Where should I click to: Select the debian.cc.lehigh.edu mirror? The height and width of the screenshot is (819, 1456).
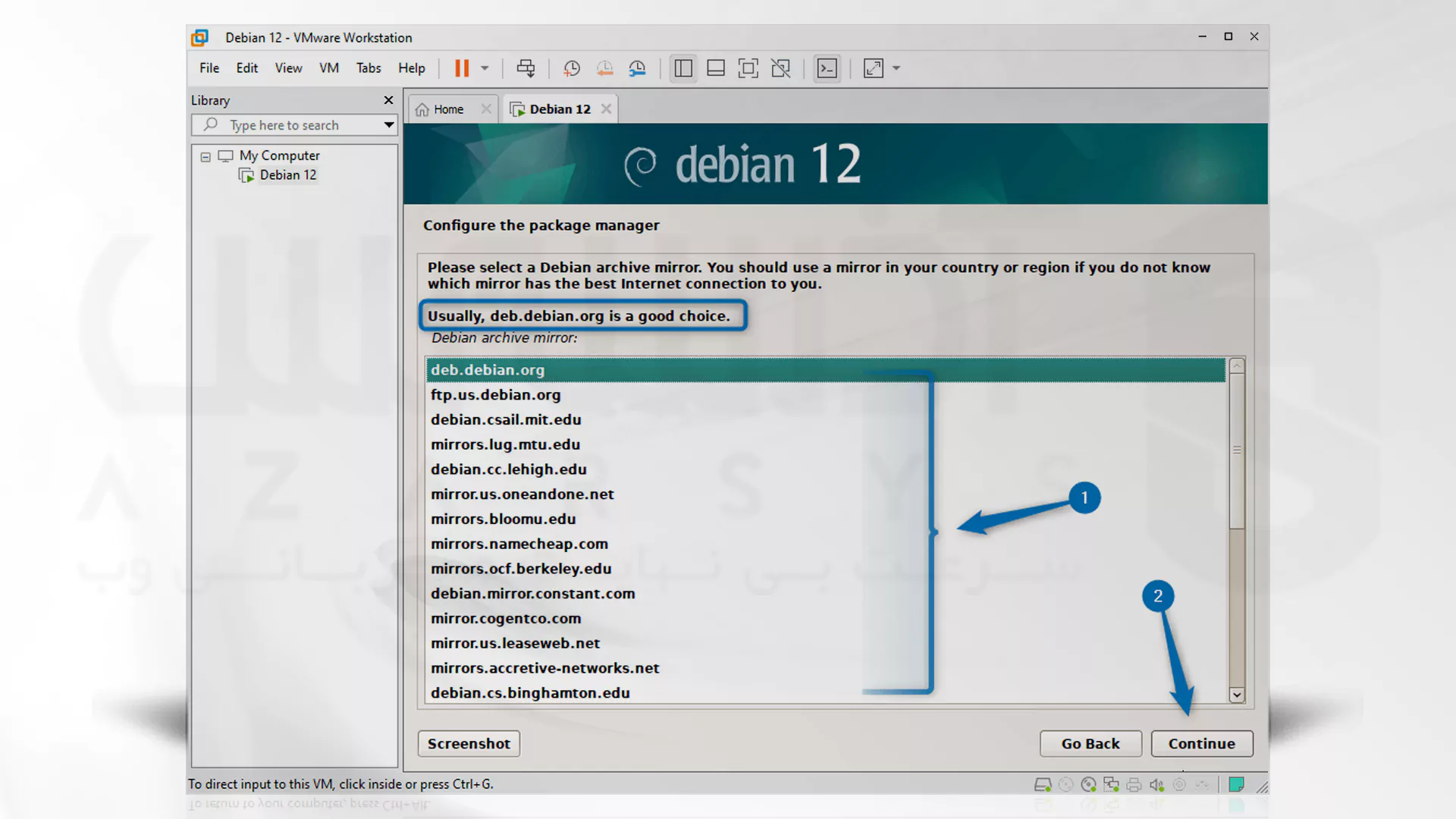pyautogui.click(x=825, y=469)
